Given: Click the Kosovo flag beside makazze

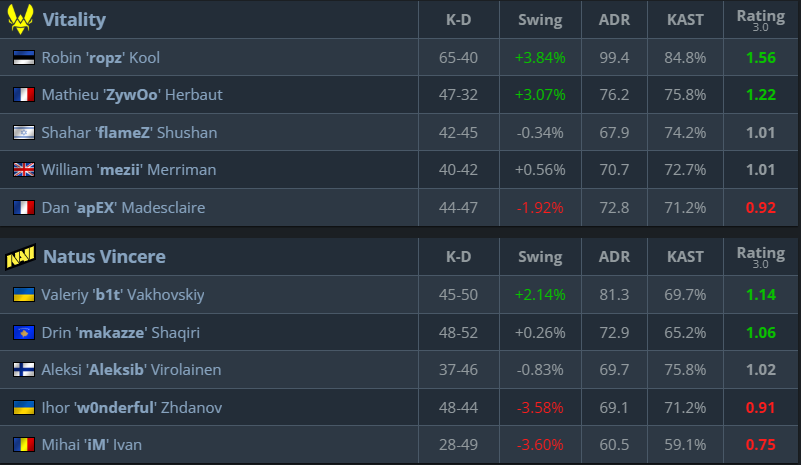Looking at the screenshot, I should (23, 332).
